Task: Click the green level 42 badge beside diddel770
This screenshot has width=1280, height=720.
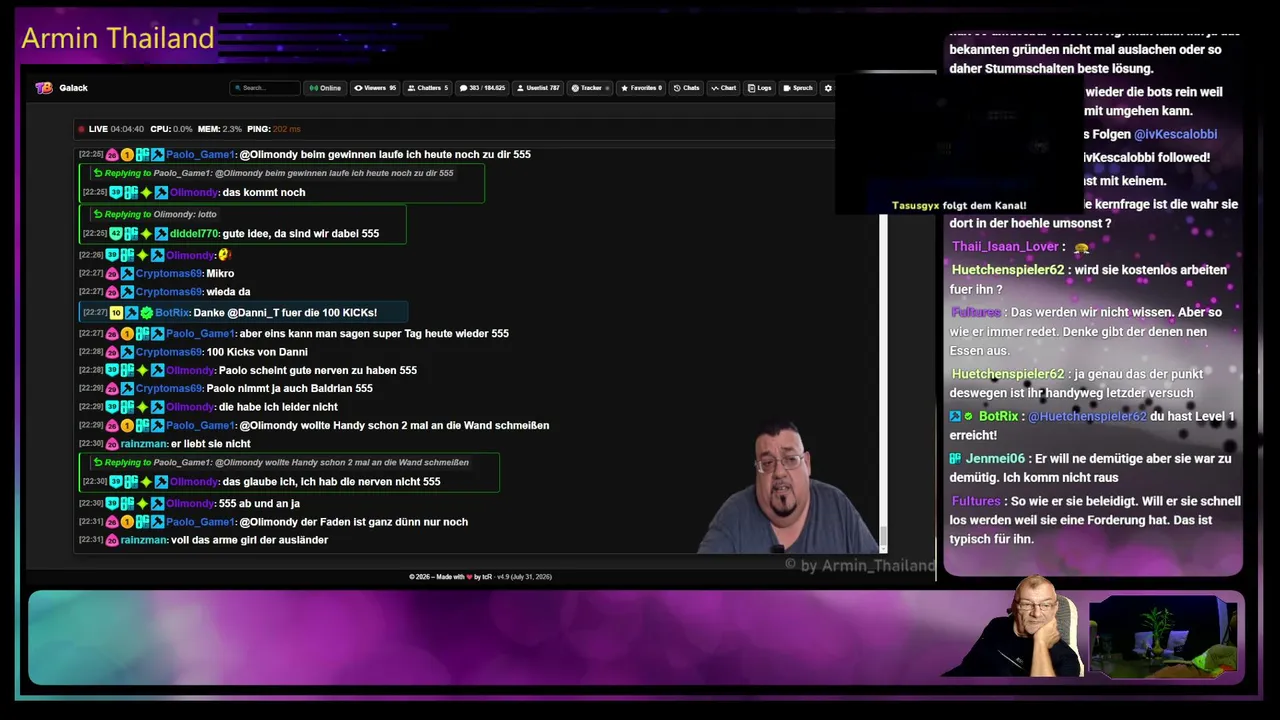Action: [116, 233]
